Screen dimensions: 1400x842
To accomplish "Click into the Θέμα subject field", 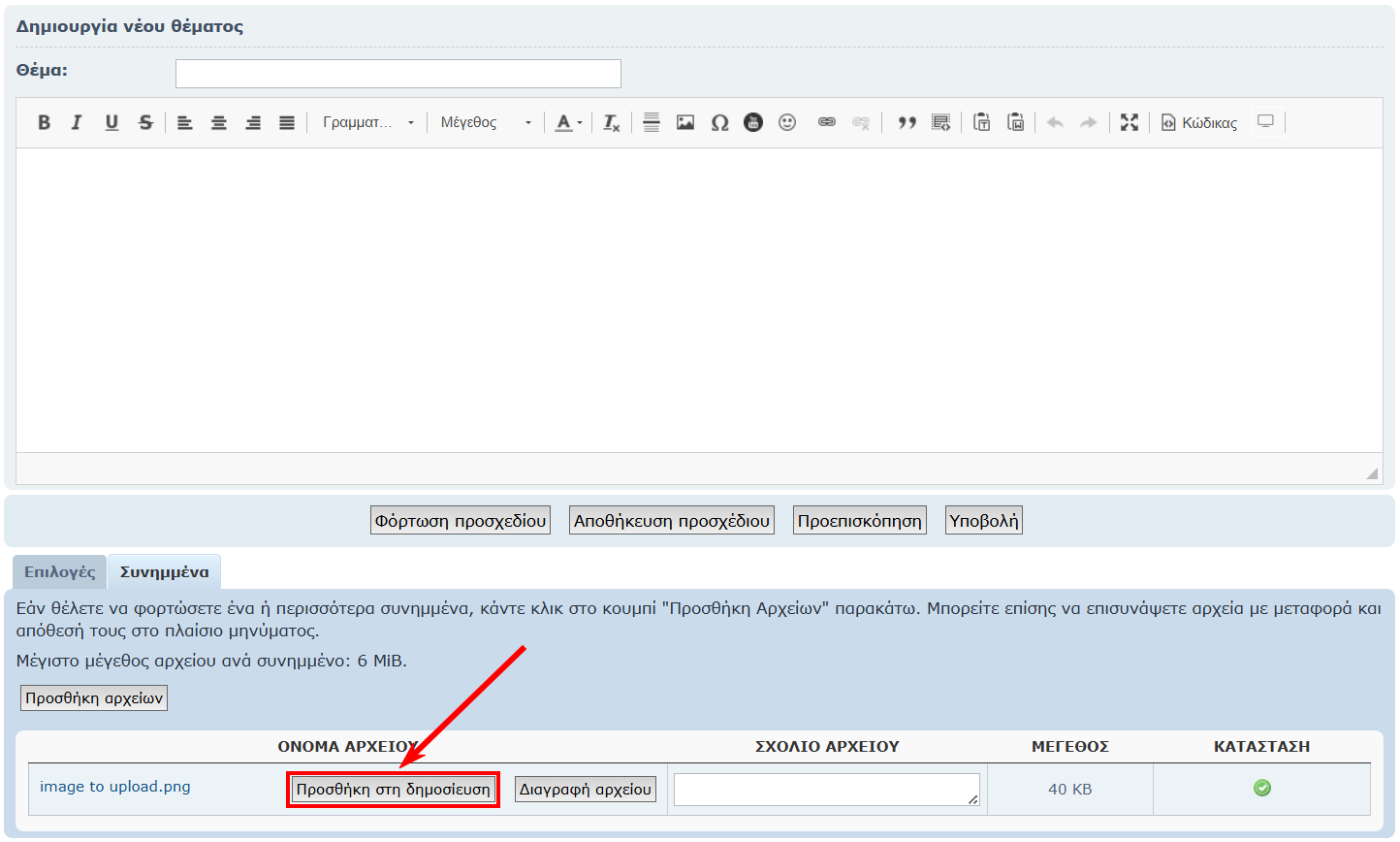I will 398,74.
